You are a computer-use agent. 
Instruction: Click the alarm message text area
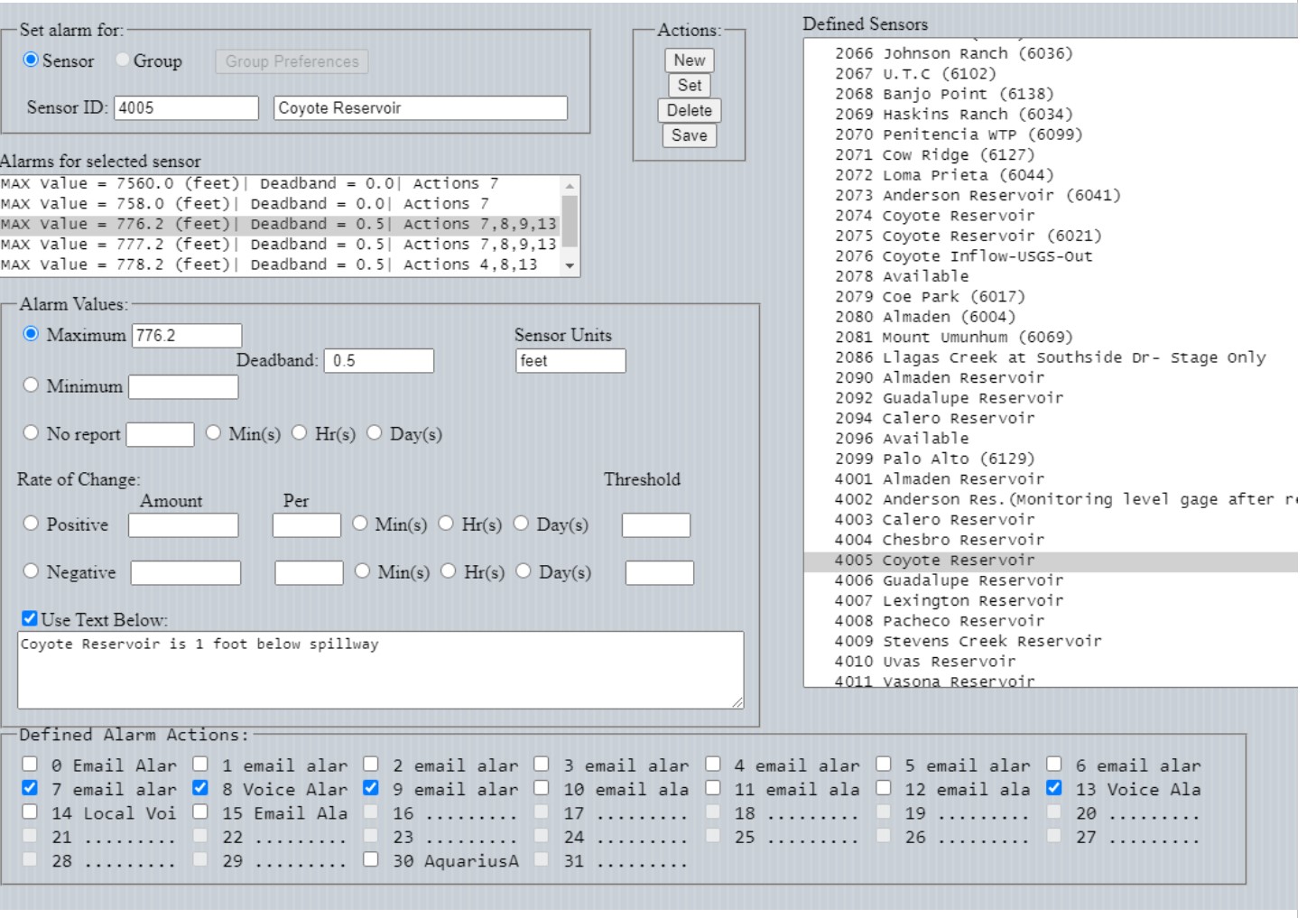(x=380, y=670)
